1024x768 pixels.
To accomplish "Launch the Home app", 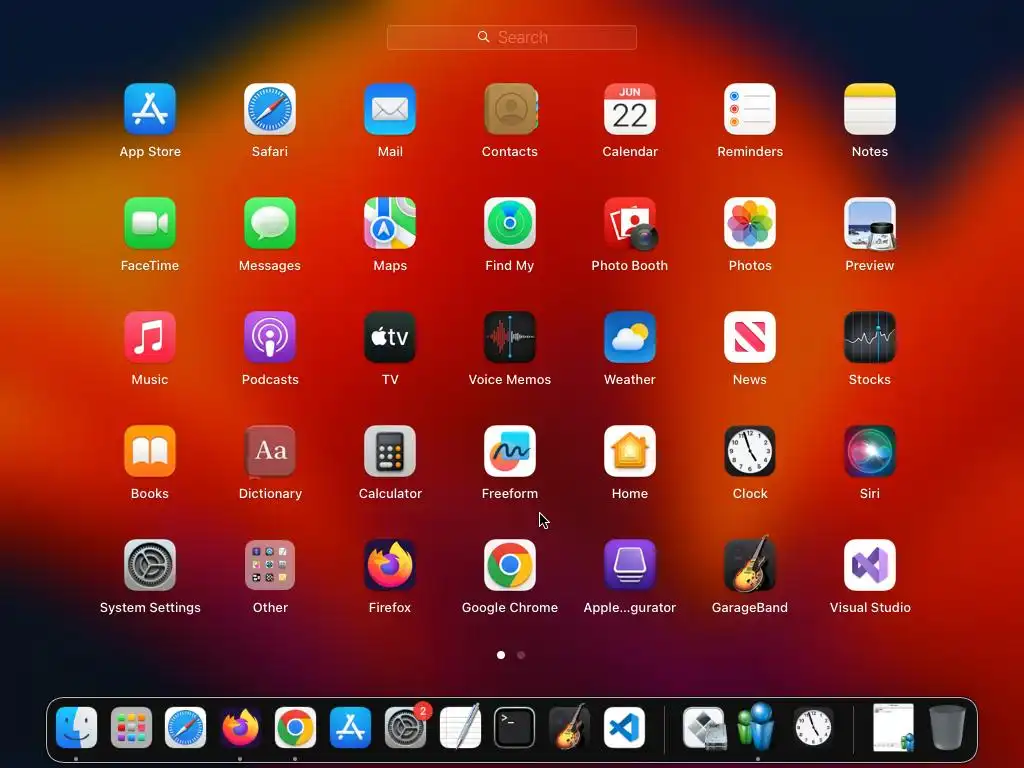I will point(630,451).
